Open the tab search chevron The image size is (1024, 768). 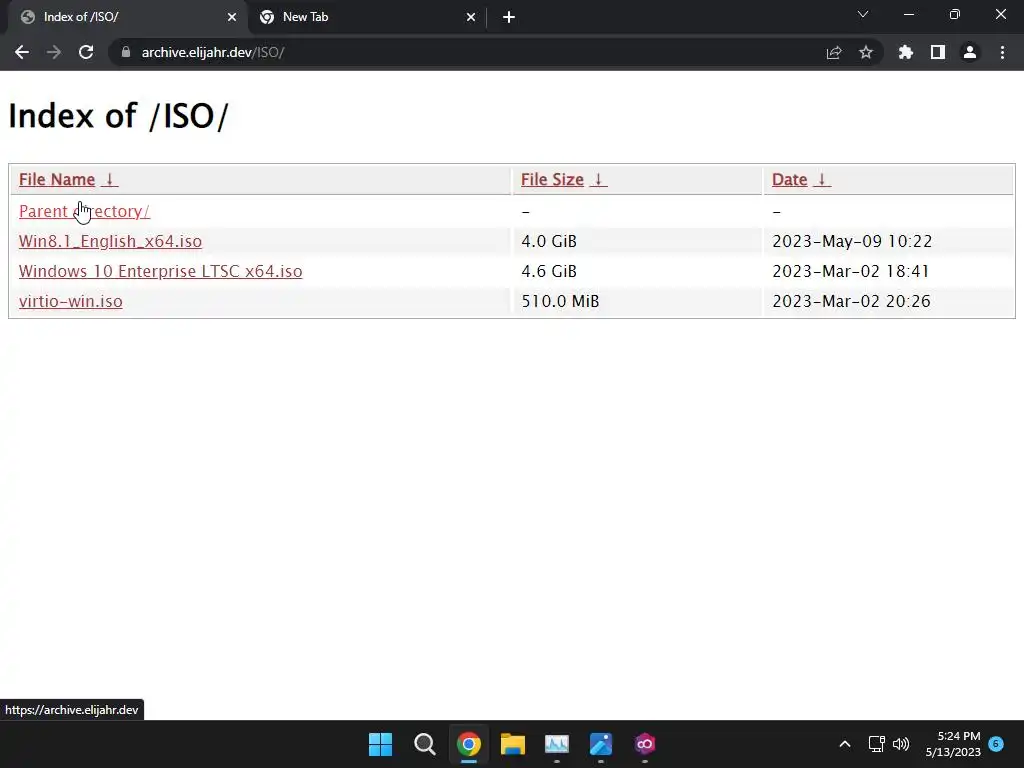coord(863,14)
